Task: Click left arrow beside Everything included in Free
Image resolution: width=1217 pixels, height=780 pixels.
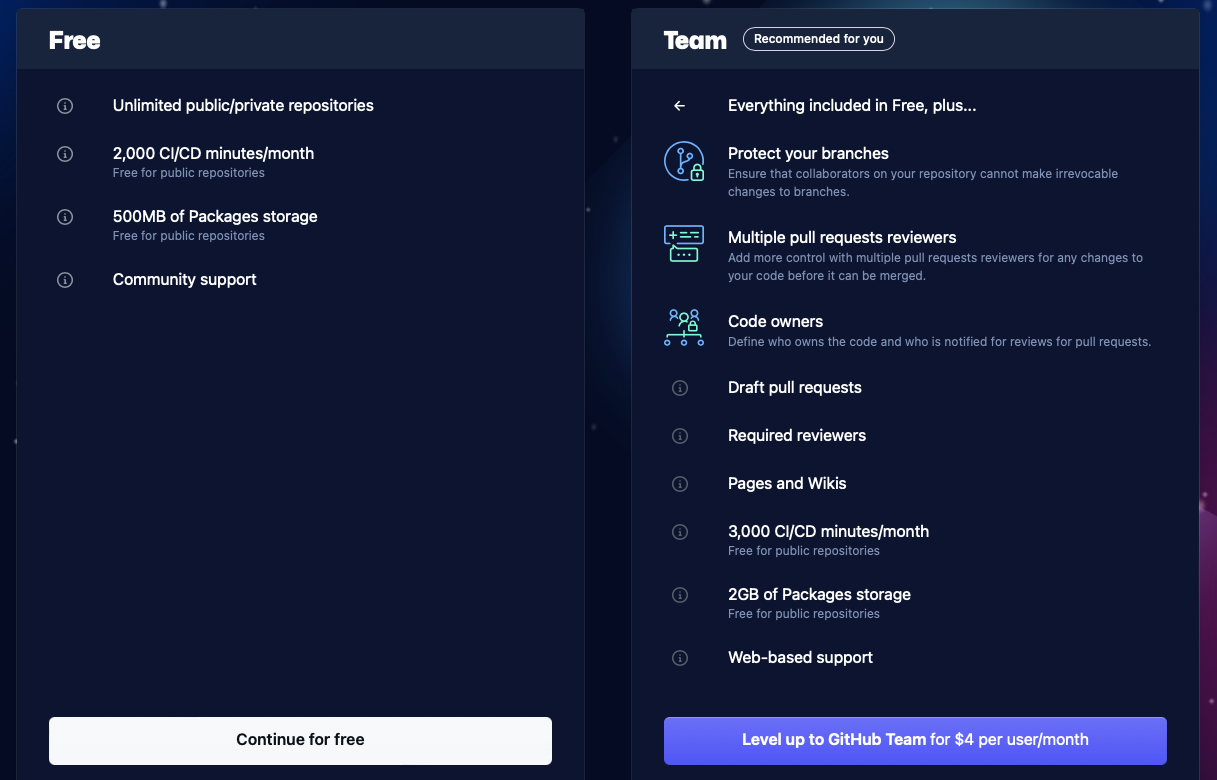Action: pos(680,106)
